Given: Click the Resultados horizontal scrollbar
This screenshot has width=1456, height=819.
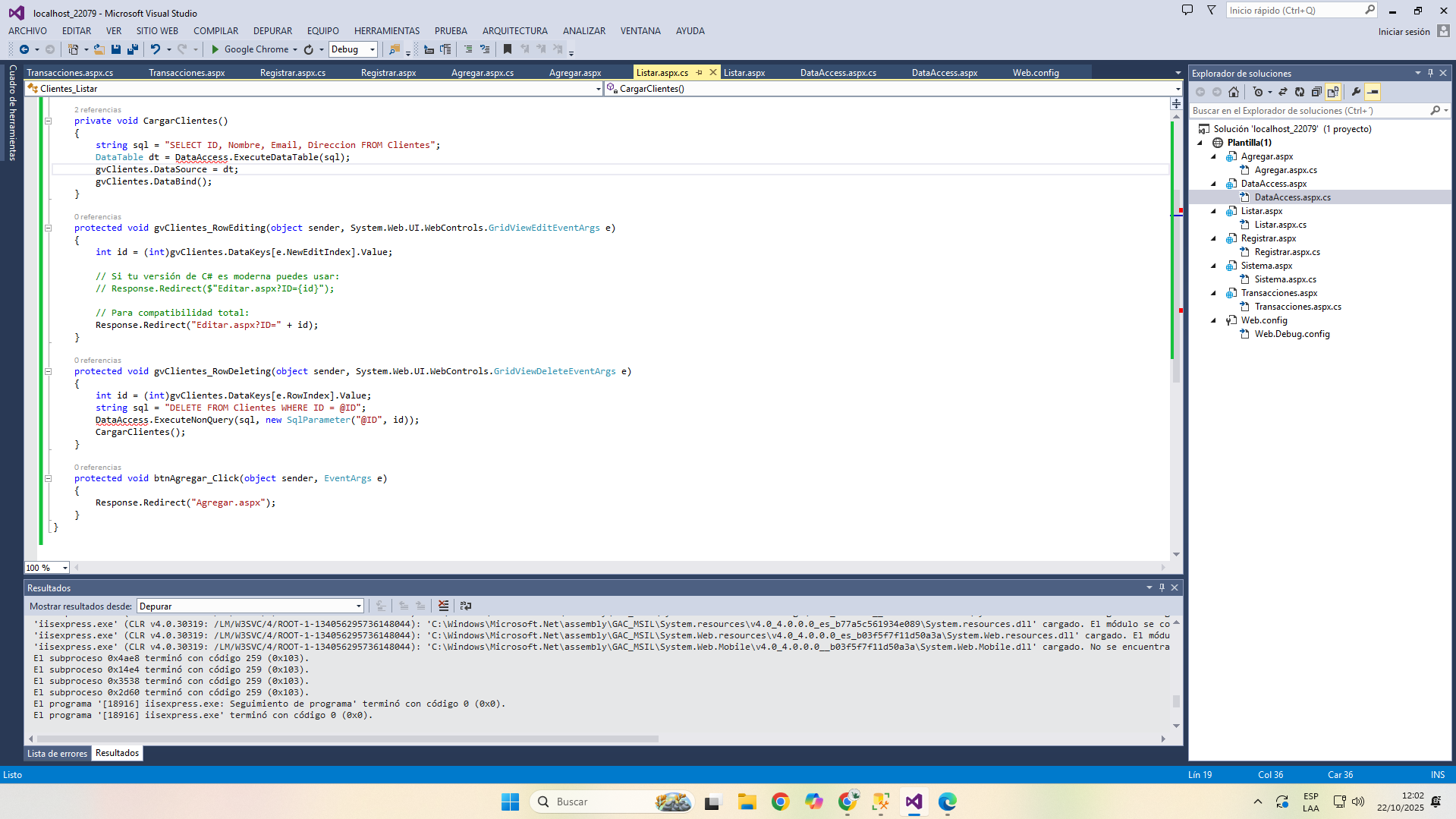Looking at the screenshot, I should [x=347, y=739].
